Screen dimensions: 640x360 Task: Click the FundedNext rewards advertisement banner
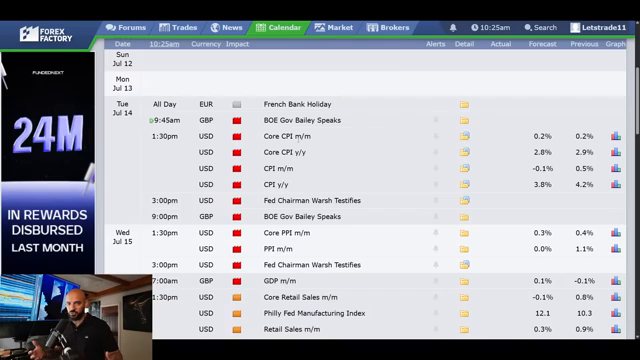click(x=48, y=162)
